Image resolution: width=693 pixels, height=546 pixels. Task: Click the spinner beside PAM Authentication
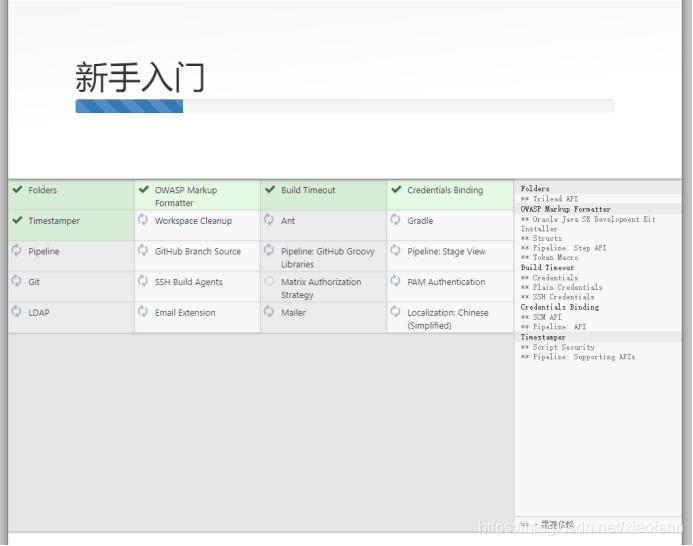[395, 281]
